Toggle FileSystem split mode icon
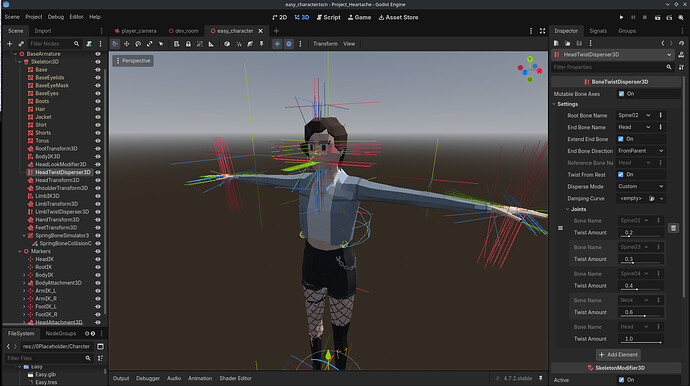This screenshot has height=386, width=690. pos(100,346)
